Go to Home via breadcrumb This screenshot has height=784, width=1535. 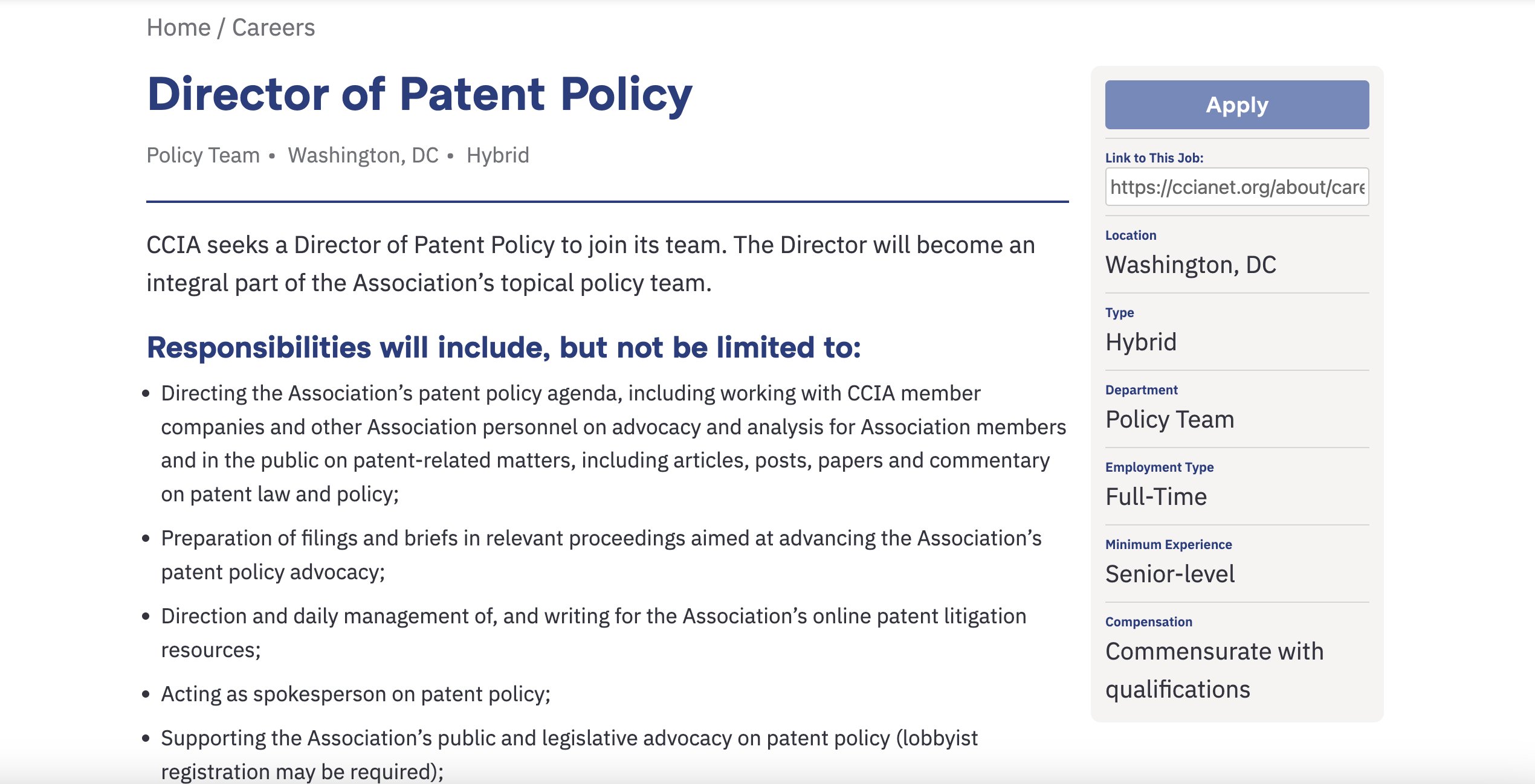click(178, 28)
